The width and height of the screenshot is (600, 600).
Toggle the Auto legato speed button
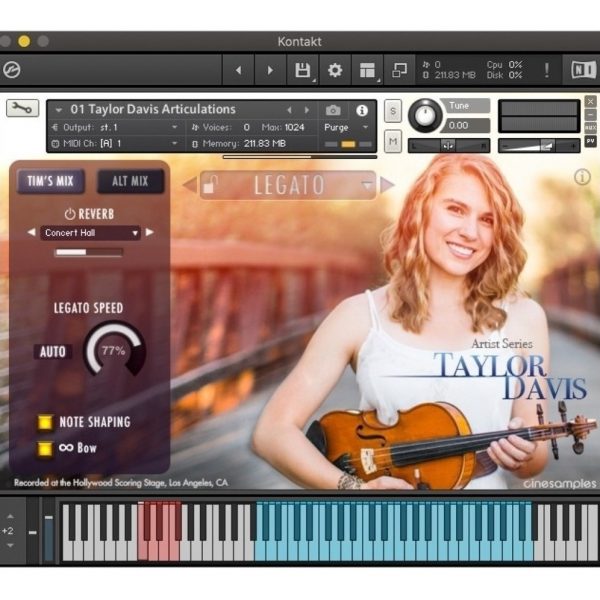click(53, 351)
